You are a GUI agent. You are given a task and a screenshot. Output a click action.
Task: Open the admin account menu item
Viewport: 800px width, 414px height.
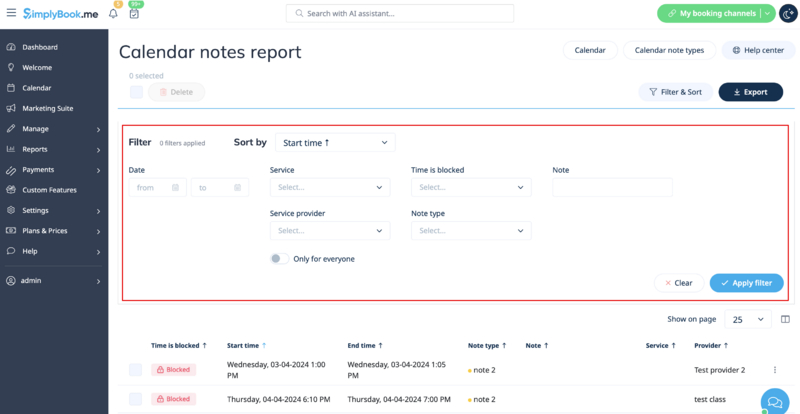54,281
